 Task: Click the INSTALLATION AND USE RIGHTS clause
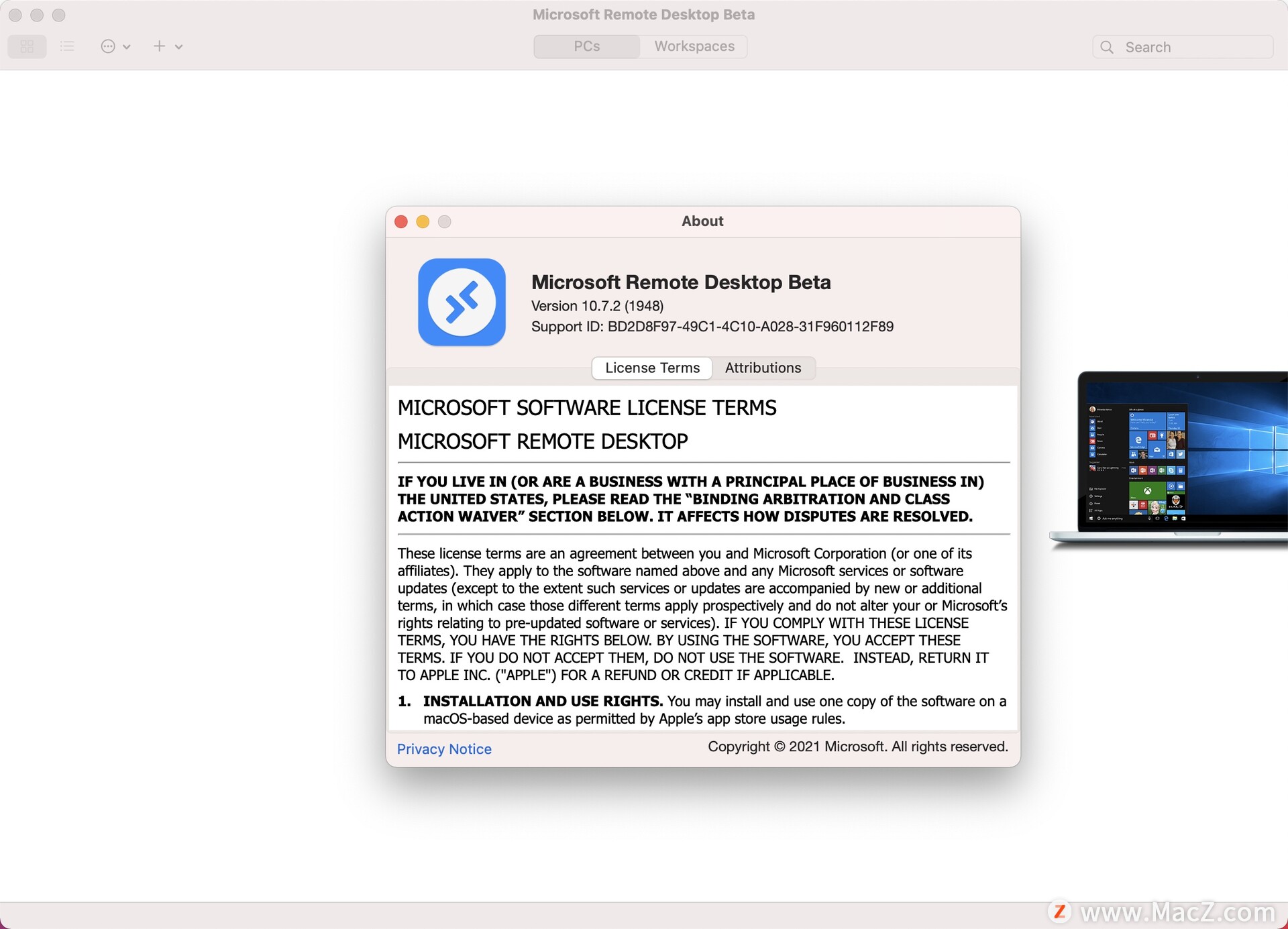click(702, 710)
